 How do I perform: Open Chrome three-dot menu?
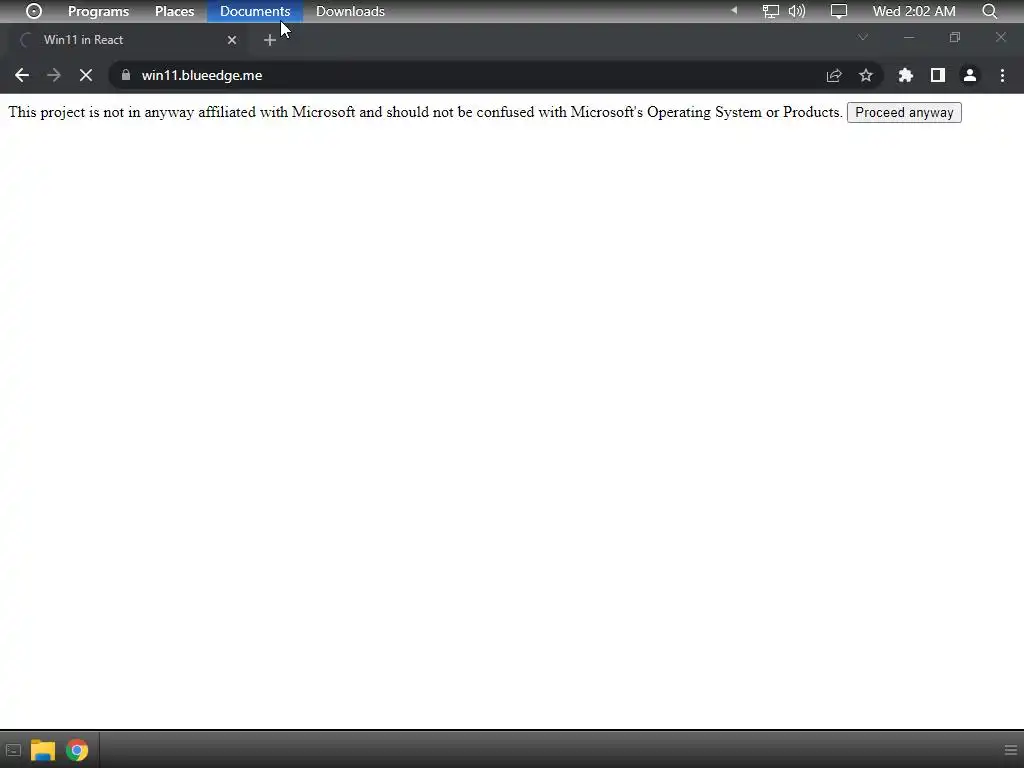click(x=1002, y=75)
